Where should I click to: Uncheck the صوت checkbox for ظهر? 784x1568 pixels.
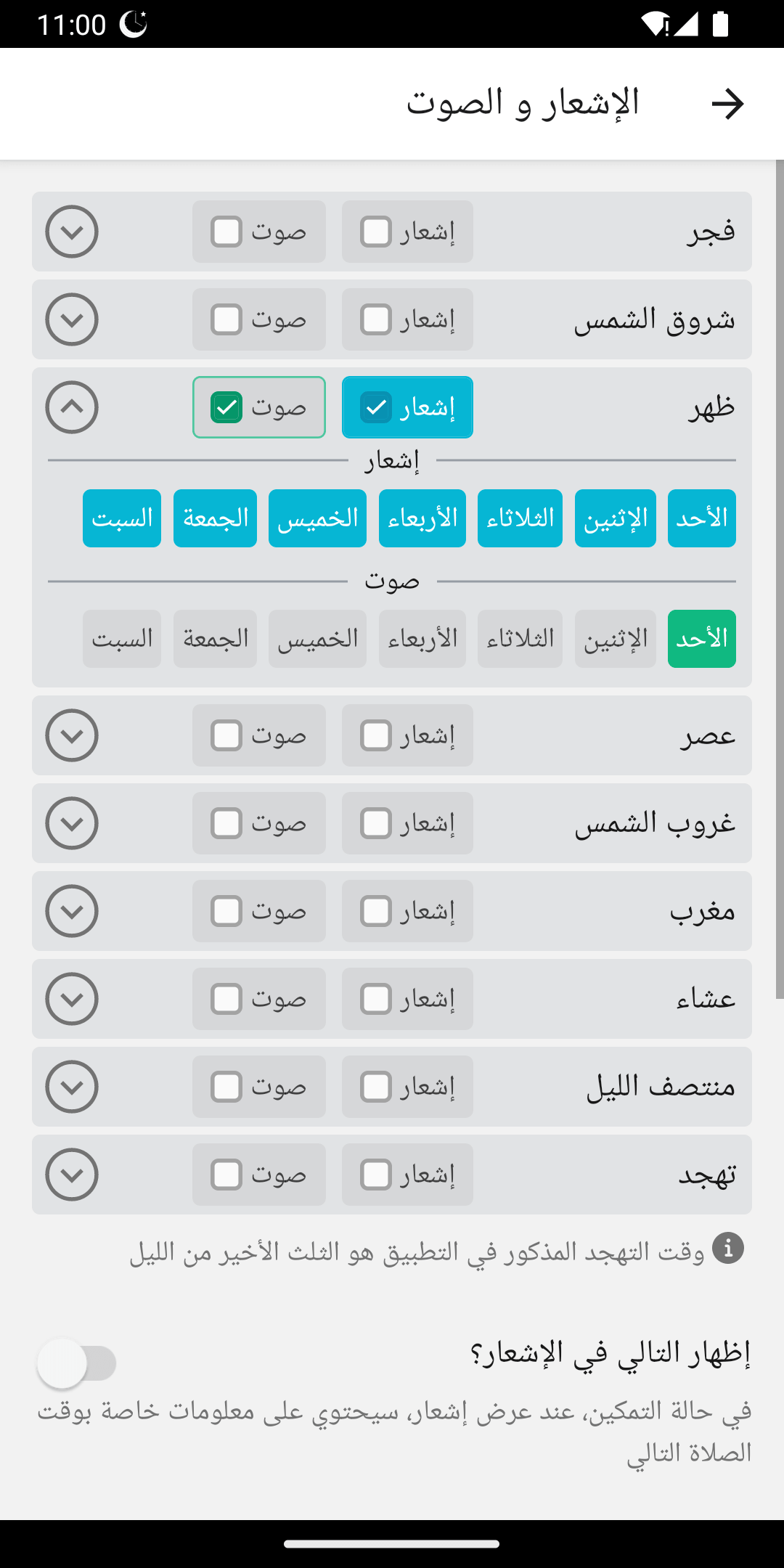click(226, 407)
